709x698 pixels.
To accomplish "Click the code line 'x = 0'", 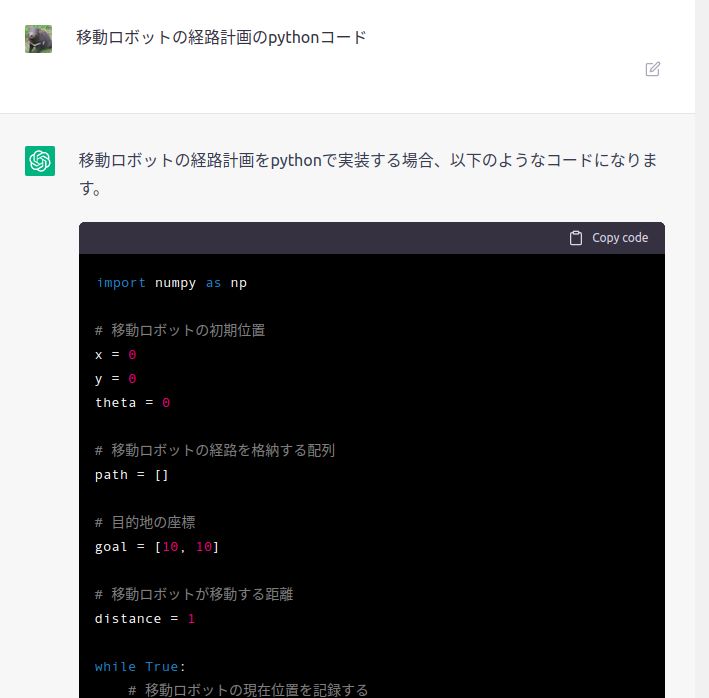I will point(116,355).
